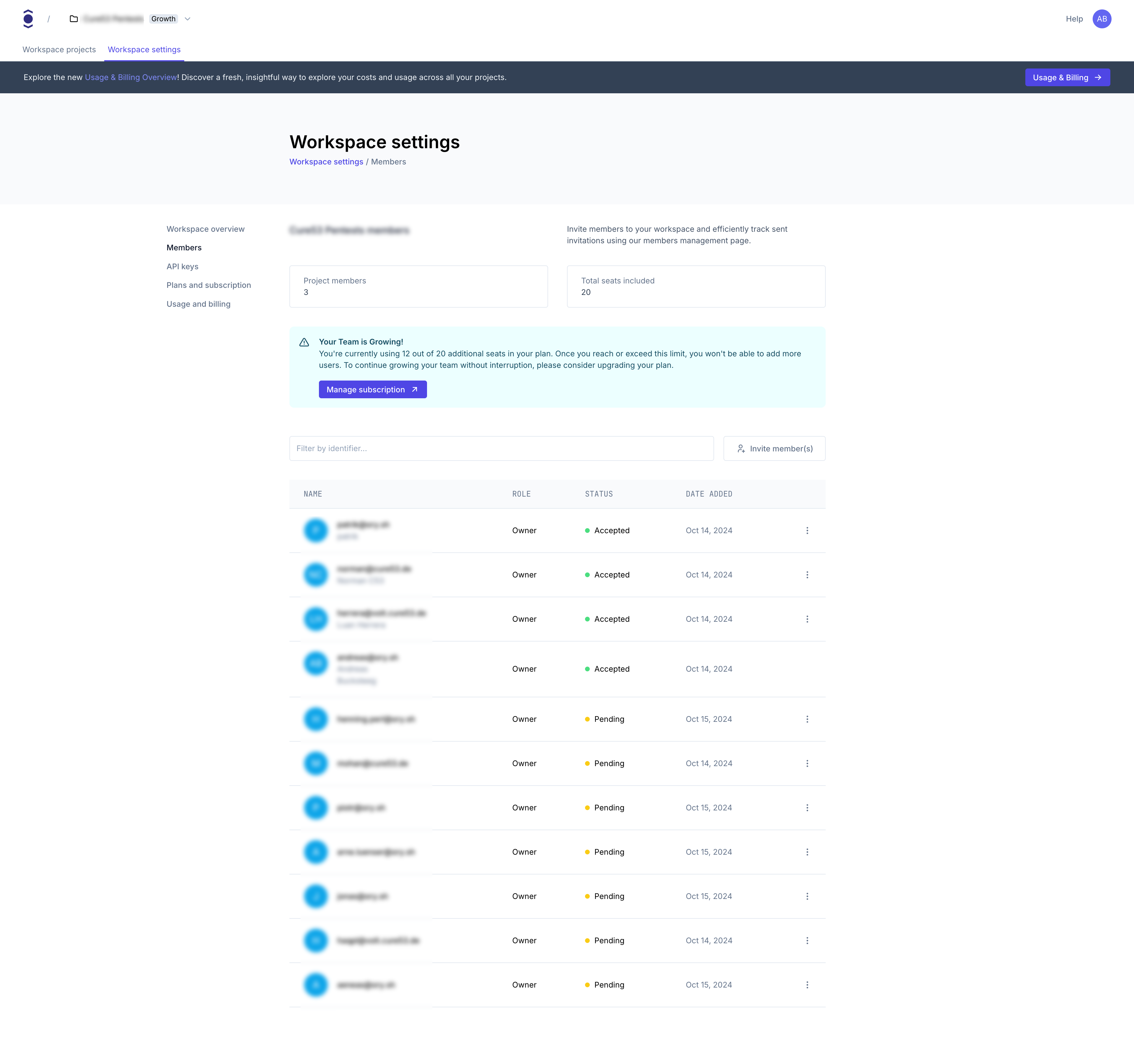Click the green Accepted status dot on the top member row
The width and height of the screenshot is (1134, 1064).
[x=588, y=530]
